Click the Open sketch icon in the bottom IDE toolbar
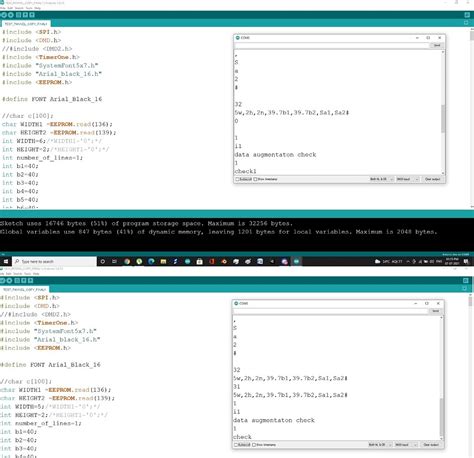Viewport: 474px width, 458px height. pos(24,281)
